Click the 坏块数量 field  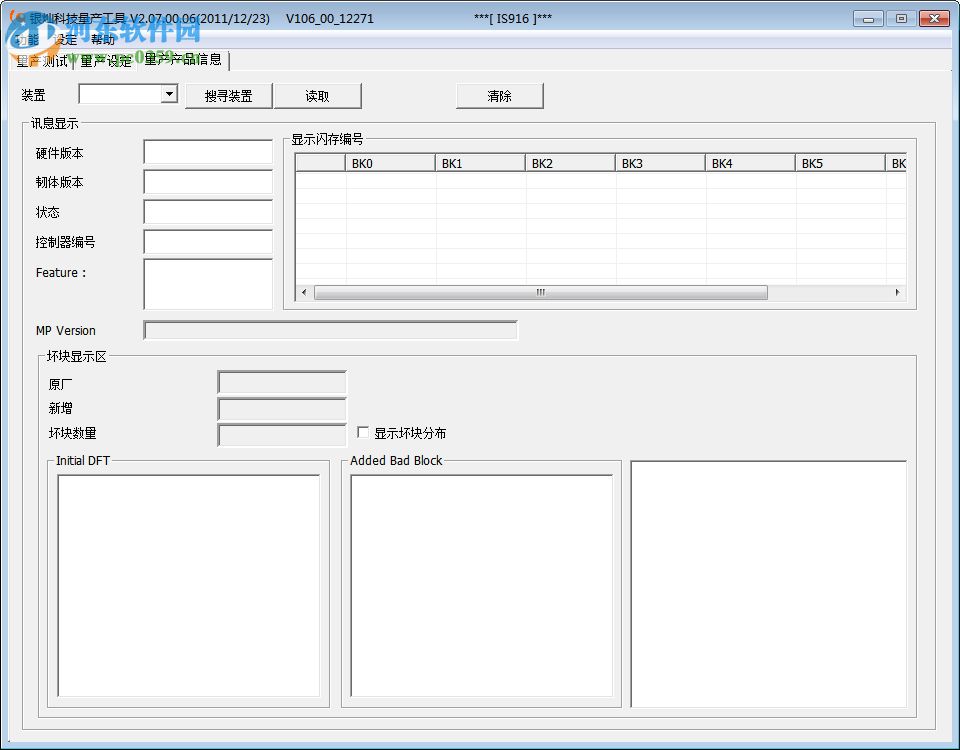click(x=282, y=435)
